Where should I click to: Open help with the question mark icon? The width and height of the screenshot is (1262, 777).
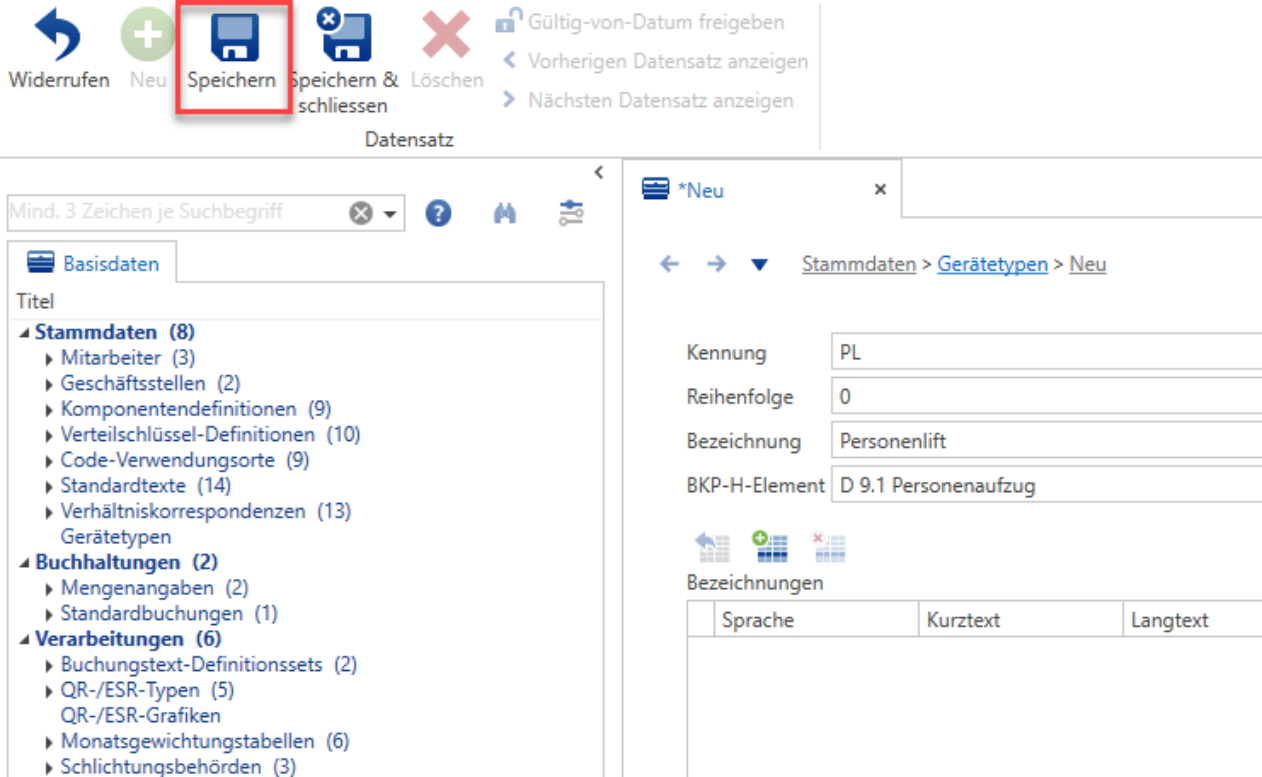(438, 213)
